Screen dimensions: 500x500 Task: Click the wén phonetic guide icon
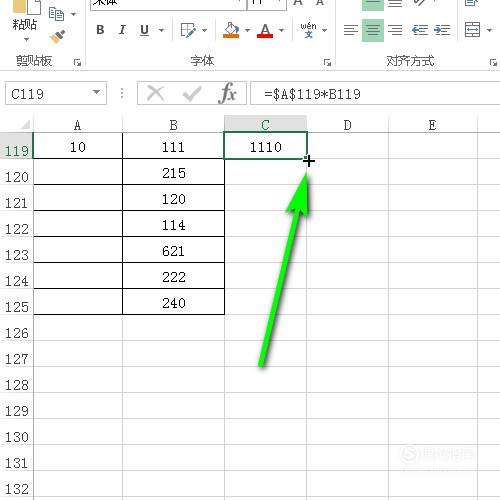(308, 30)
